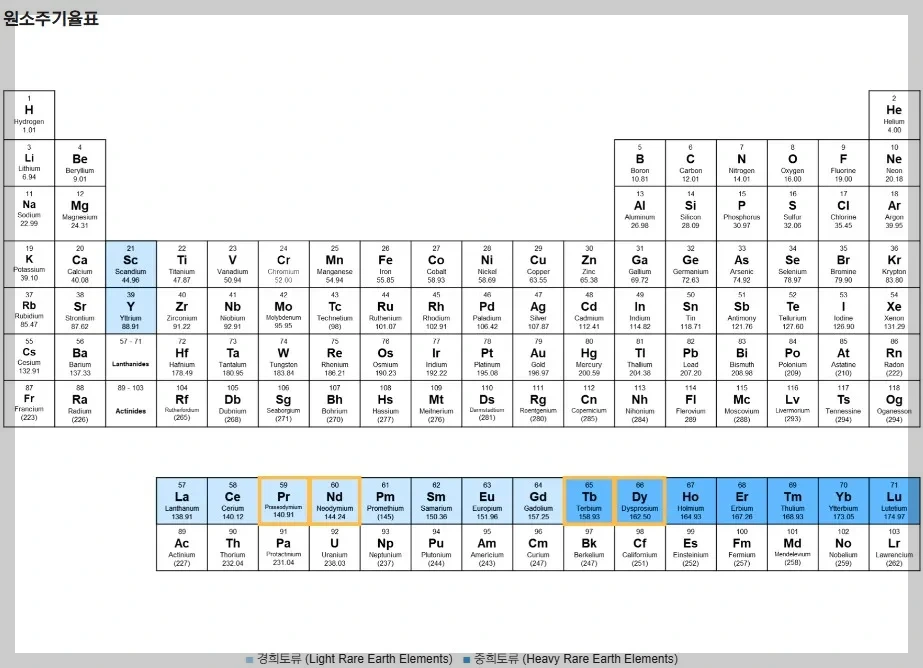Select the highlighted Yttrium (Y) cell
This screenshot has width=923, height=668.
[x=131, y=311]
